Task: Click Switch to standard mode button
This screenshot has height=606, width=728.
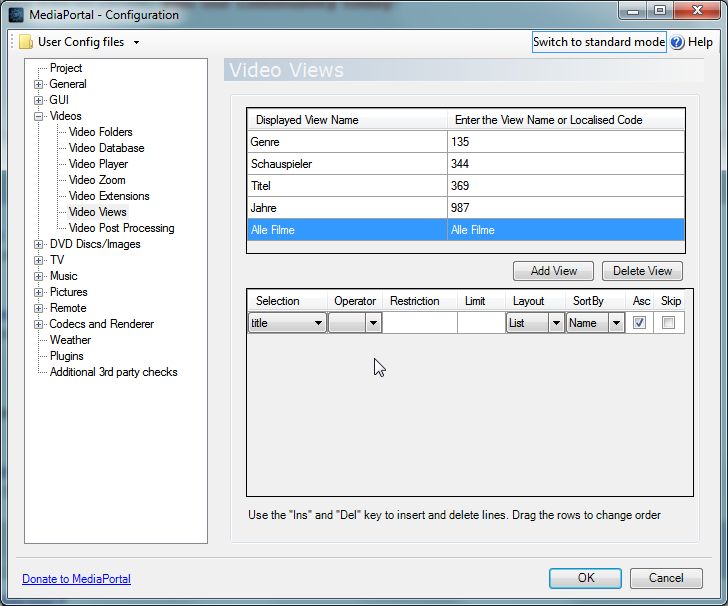Action: coord(598,42)
